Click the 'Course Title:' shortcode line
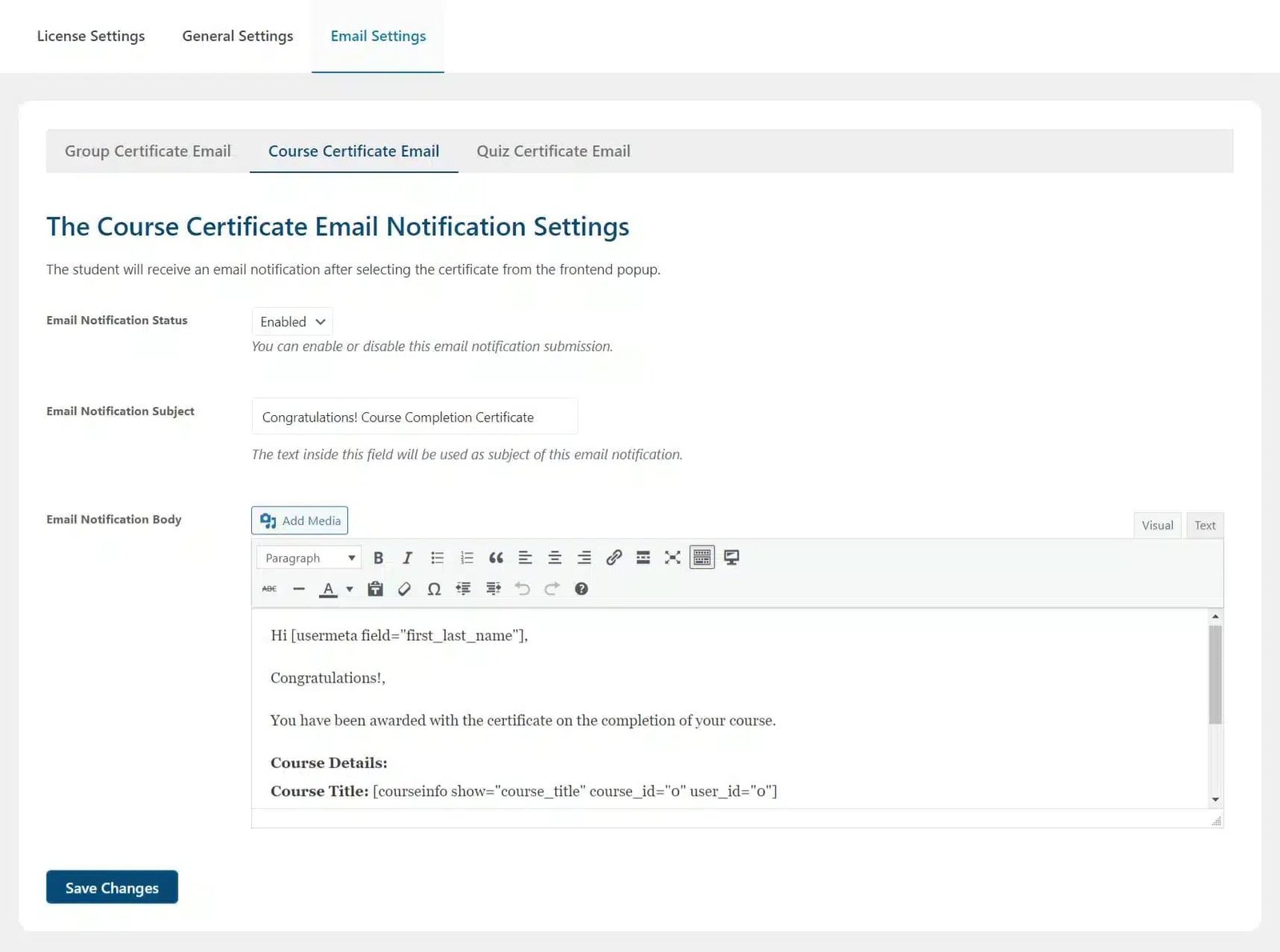 pos(524,791)
